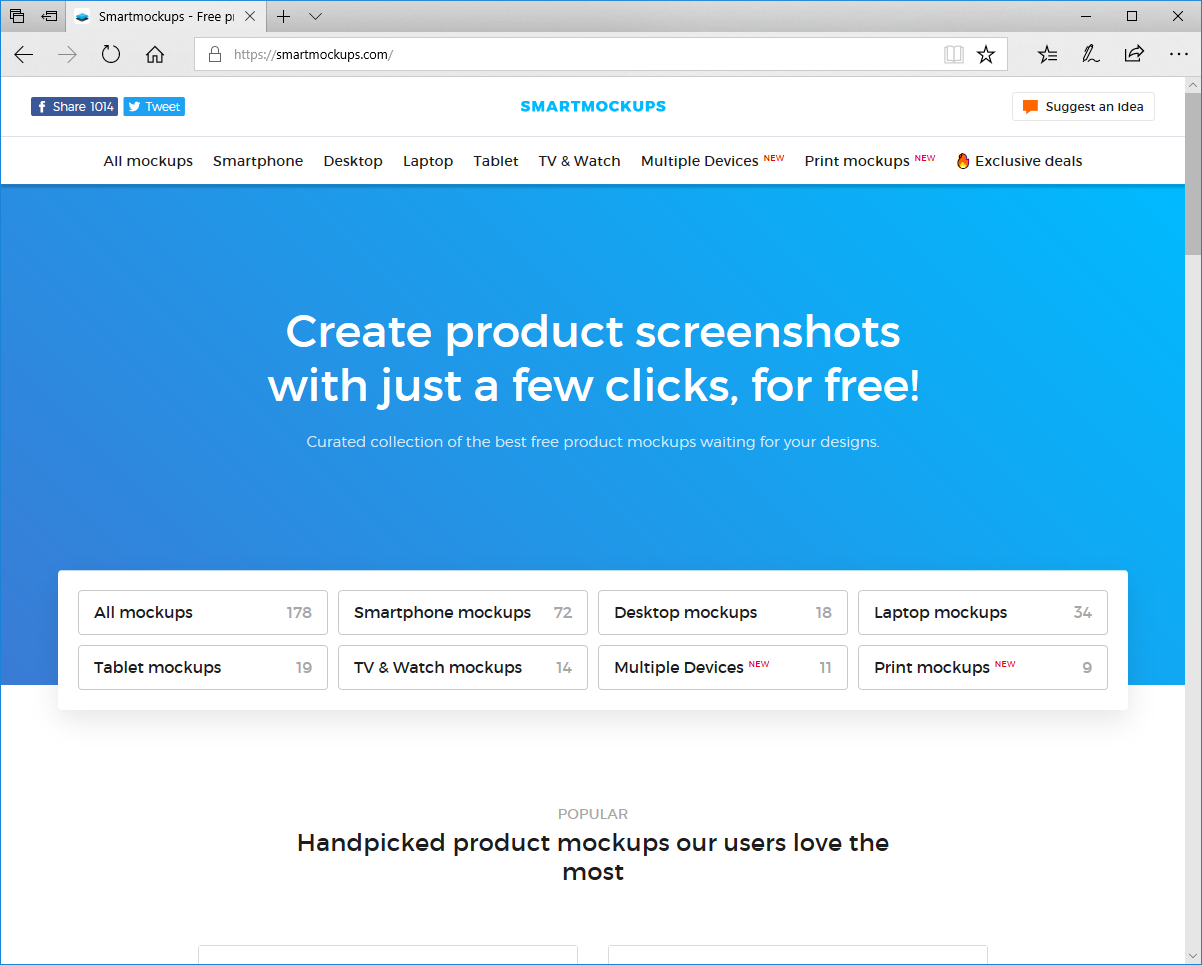The height and width of the screenshot is (965, 1202).
Task: Click the Add notes pen icon
Action: click(x=1091, y=55)
